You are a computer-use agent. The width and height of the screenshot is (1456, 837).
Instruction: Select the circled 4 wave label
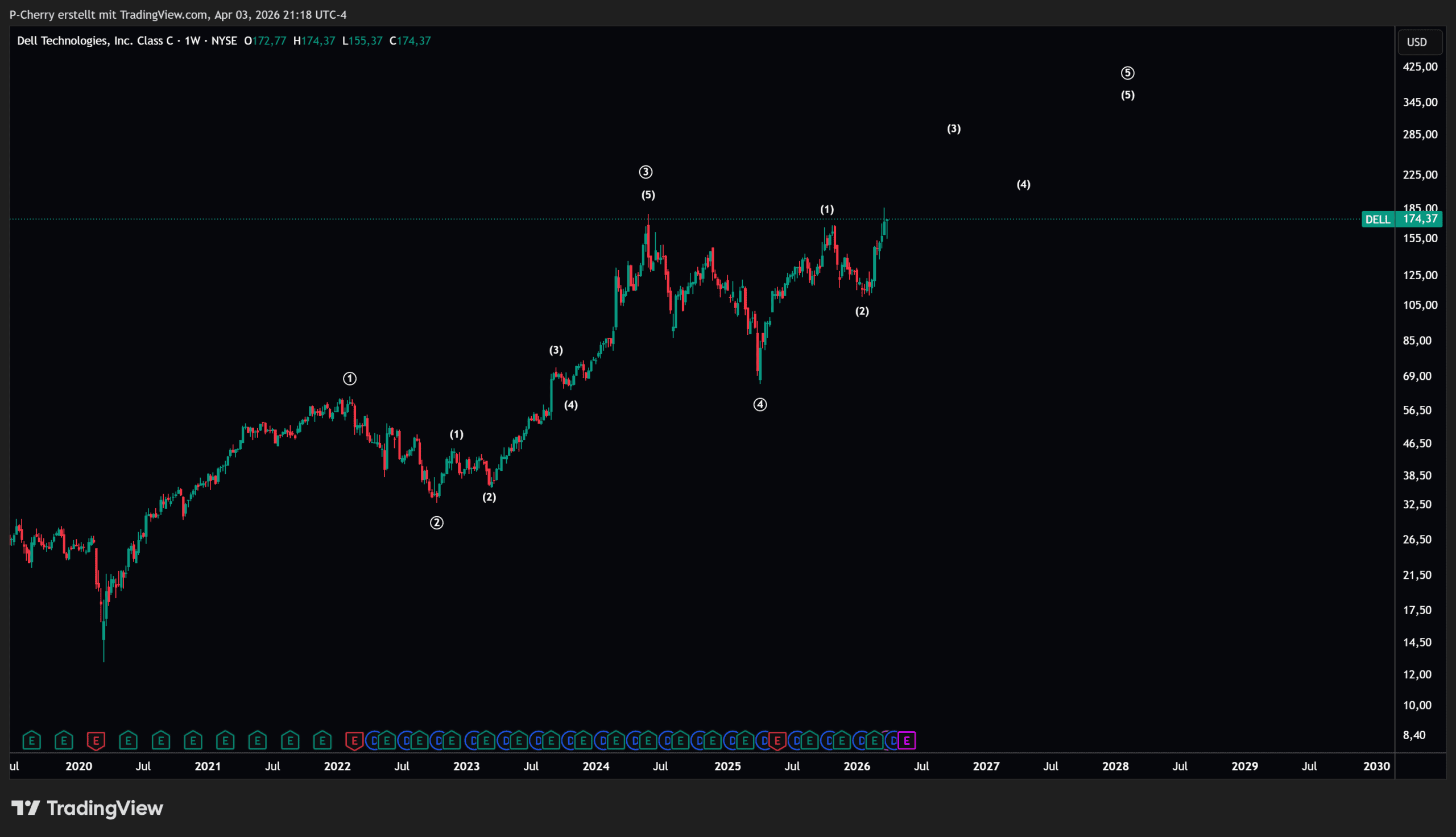(760, 405)
